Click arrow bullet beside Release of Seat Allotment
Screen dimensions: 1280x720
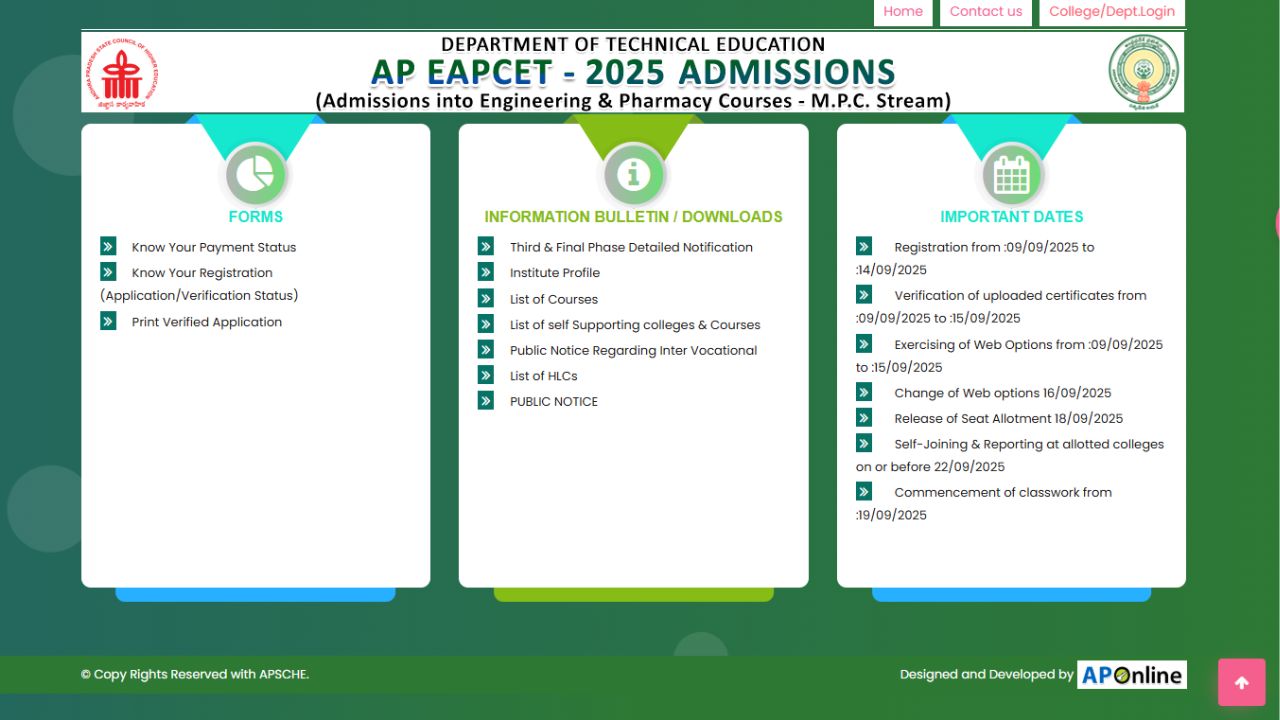[864, 417]
